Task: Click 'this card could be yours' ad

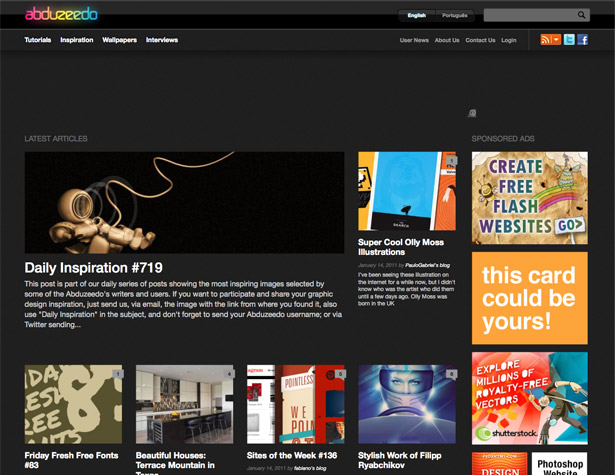Action: click(530, 298)
